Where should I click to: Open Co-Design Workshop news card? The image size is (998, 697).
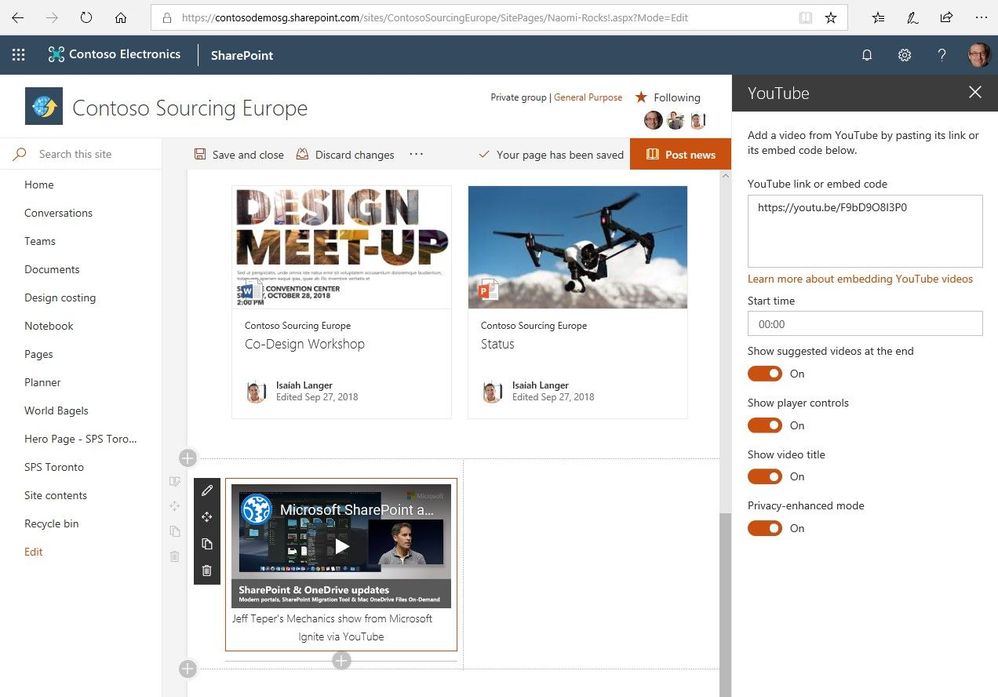pyautogui.click(x=342, y=302)
